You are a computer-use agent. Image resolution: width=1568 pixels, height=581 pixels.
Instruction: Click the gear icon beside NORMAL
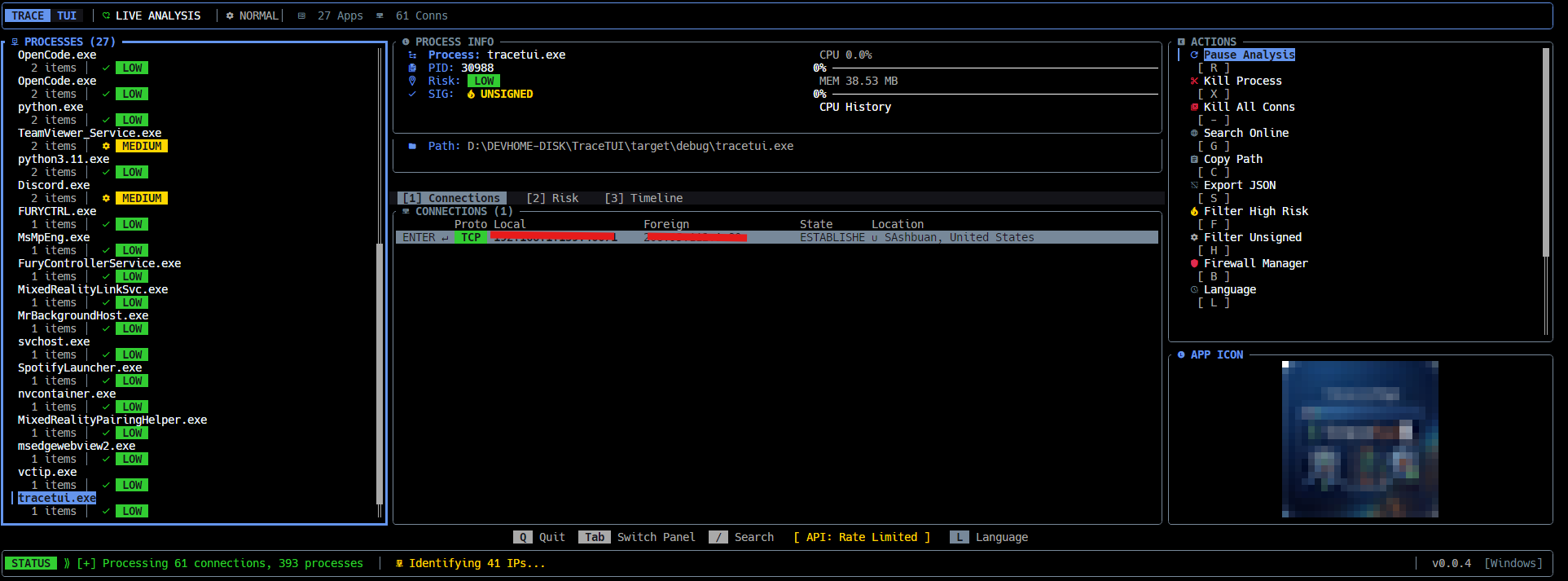pos(230,15)
